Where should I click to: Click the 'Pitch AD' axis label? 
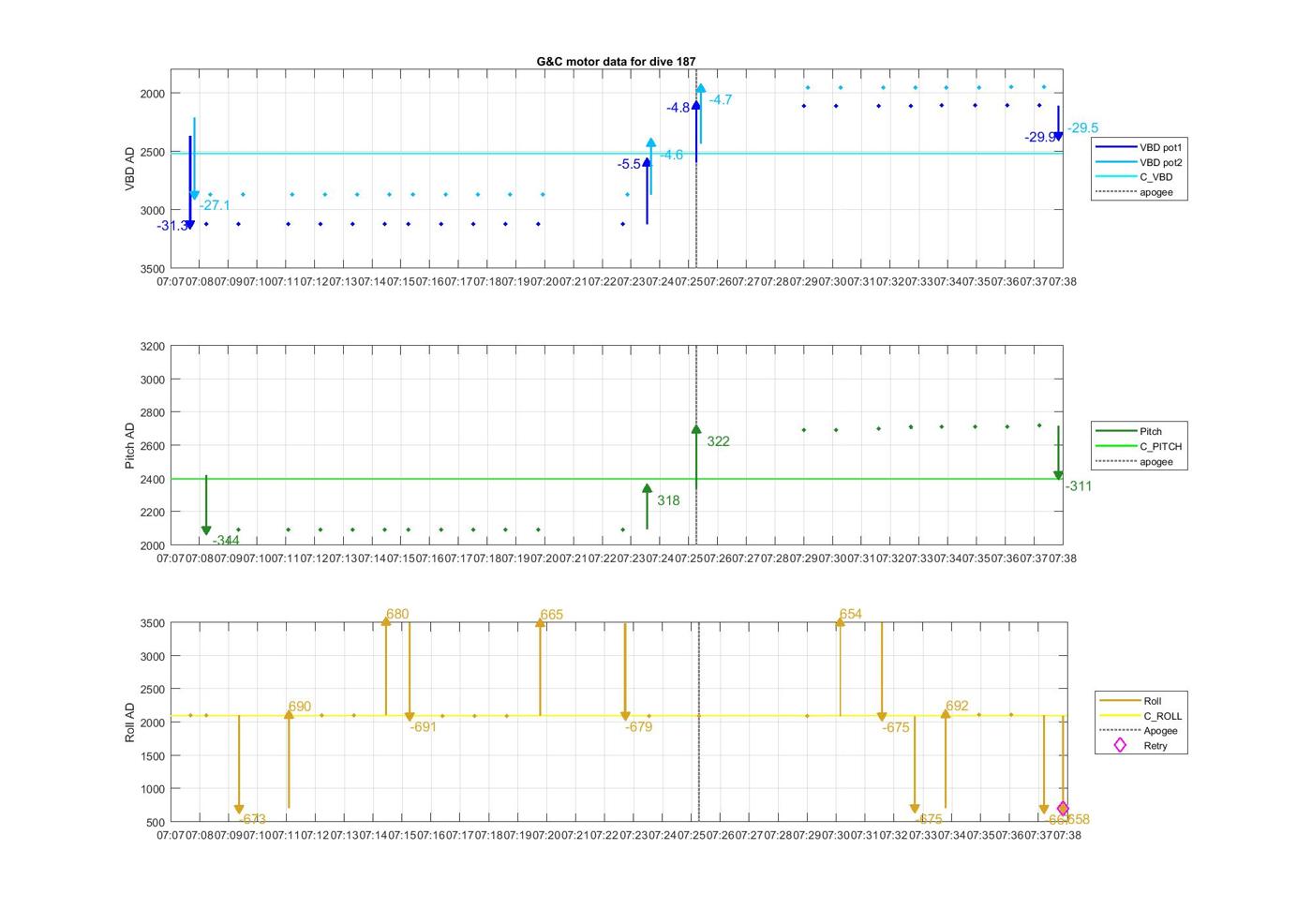click(130, 445)
